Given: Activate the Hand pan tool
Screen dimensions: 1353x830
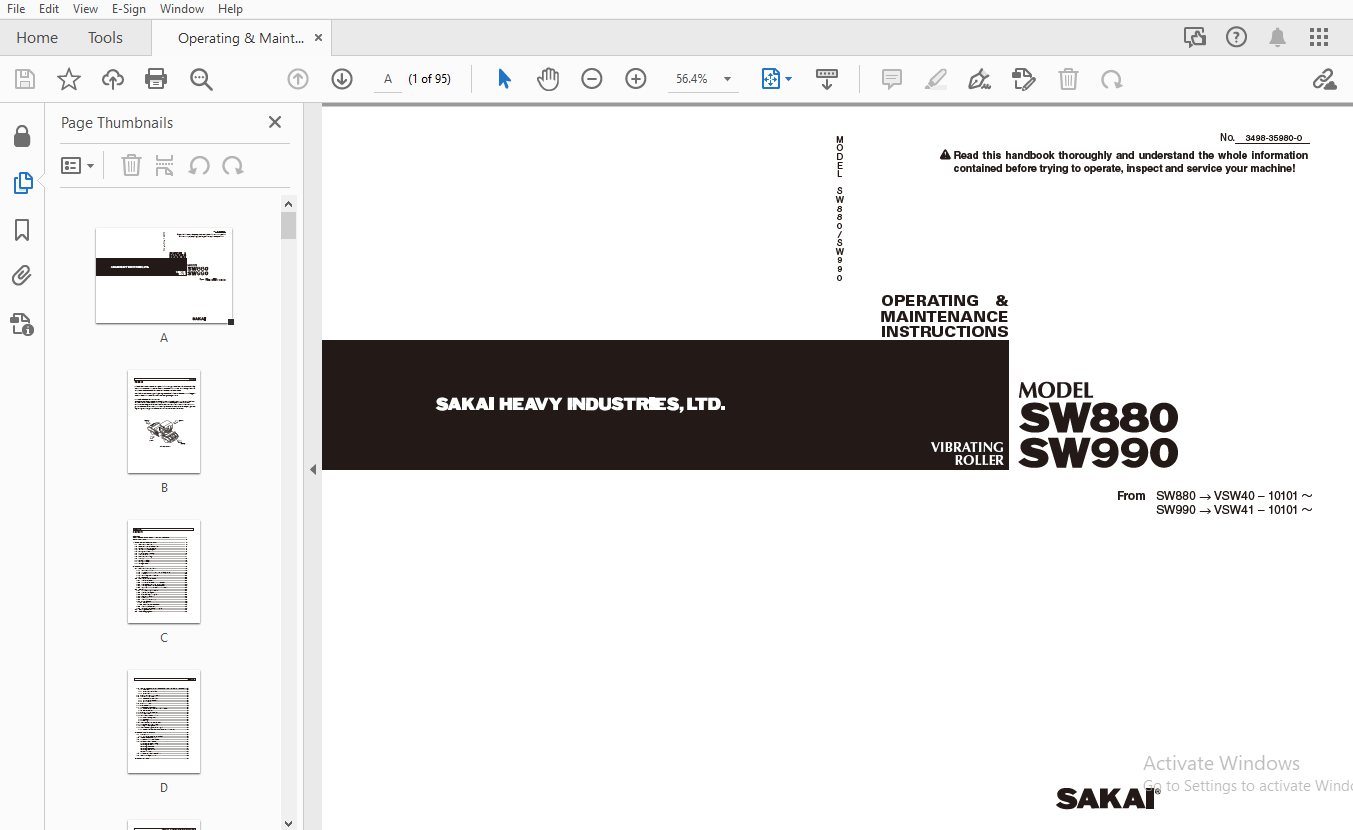Looking at the screenshot, I should coord(548,79).
